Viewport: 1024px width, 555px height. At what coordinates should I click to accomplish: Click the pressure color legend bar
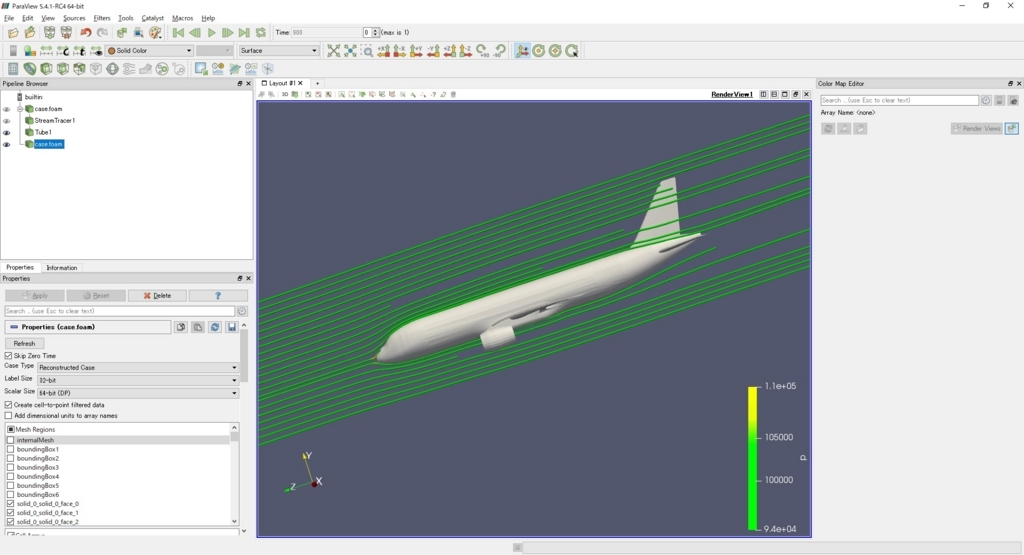coord(752,458)
